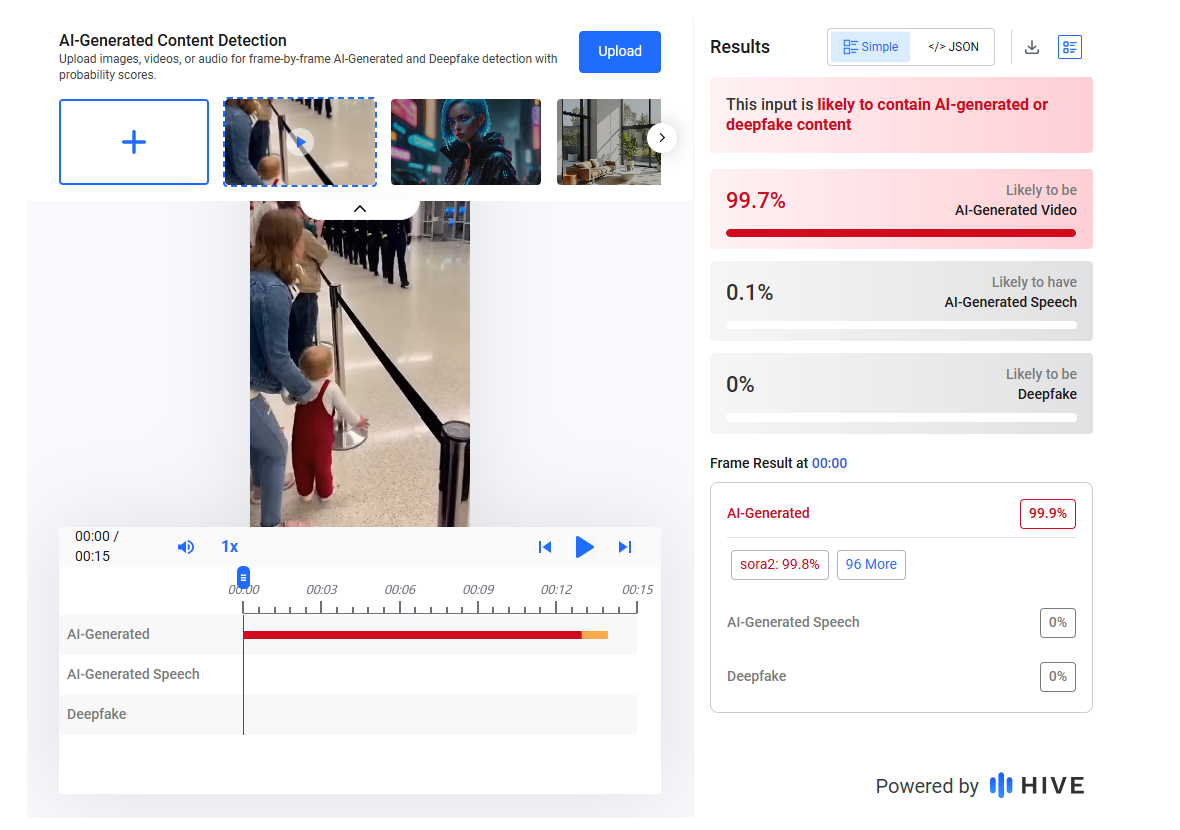
Task: Click the plus icon to add media
Action: click(x=134, y=142)
